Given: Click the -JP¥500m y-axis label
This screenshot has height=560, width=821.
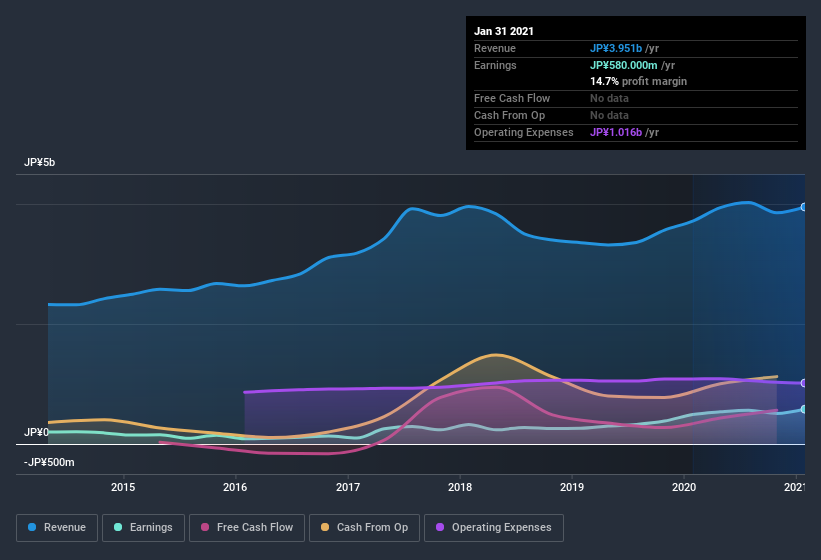Looking at the screenshot, I should point(49,463).
